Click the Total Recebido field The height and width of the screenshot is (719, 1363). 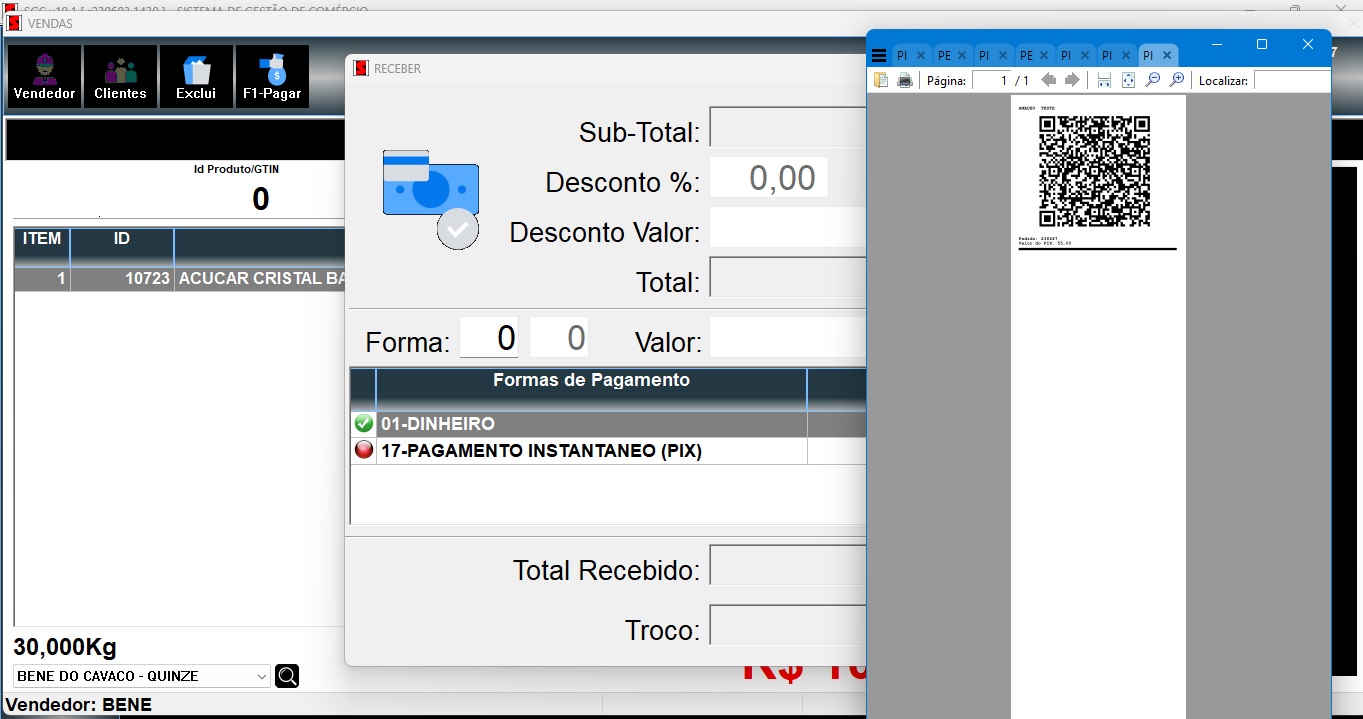click(787, 565)
